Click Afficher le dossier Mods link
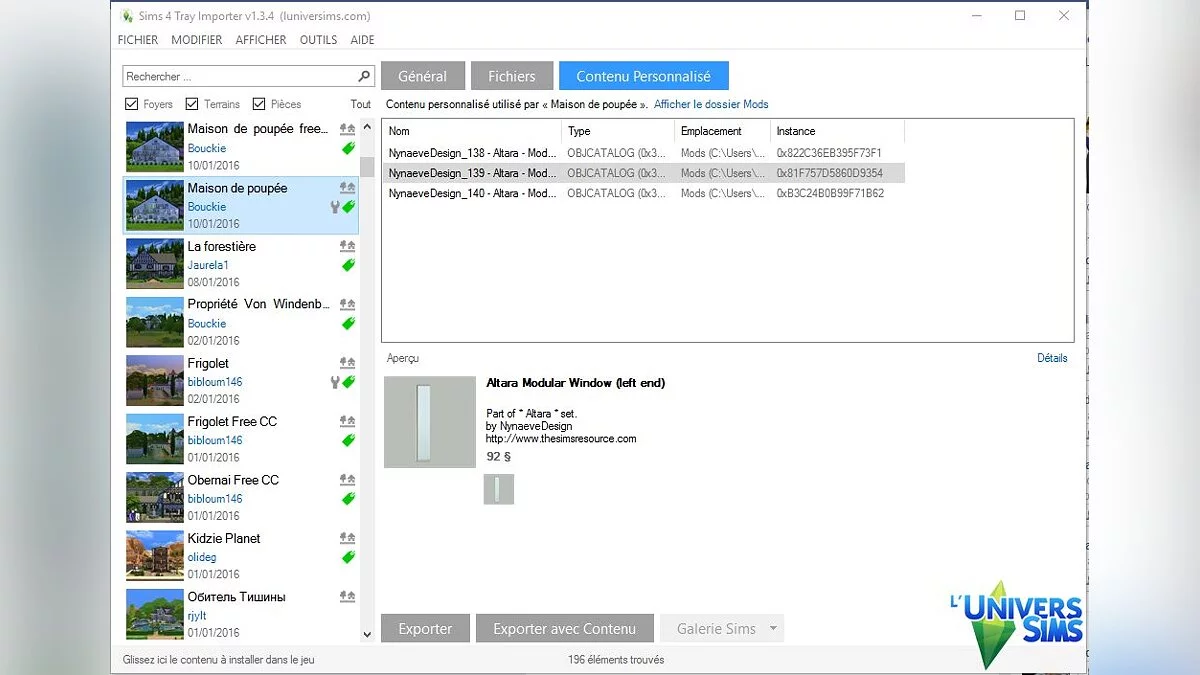 click(x=713, y=104)
